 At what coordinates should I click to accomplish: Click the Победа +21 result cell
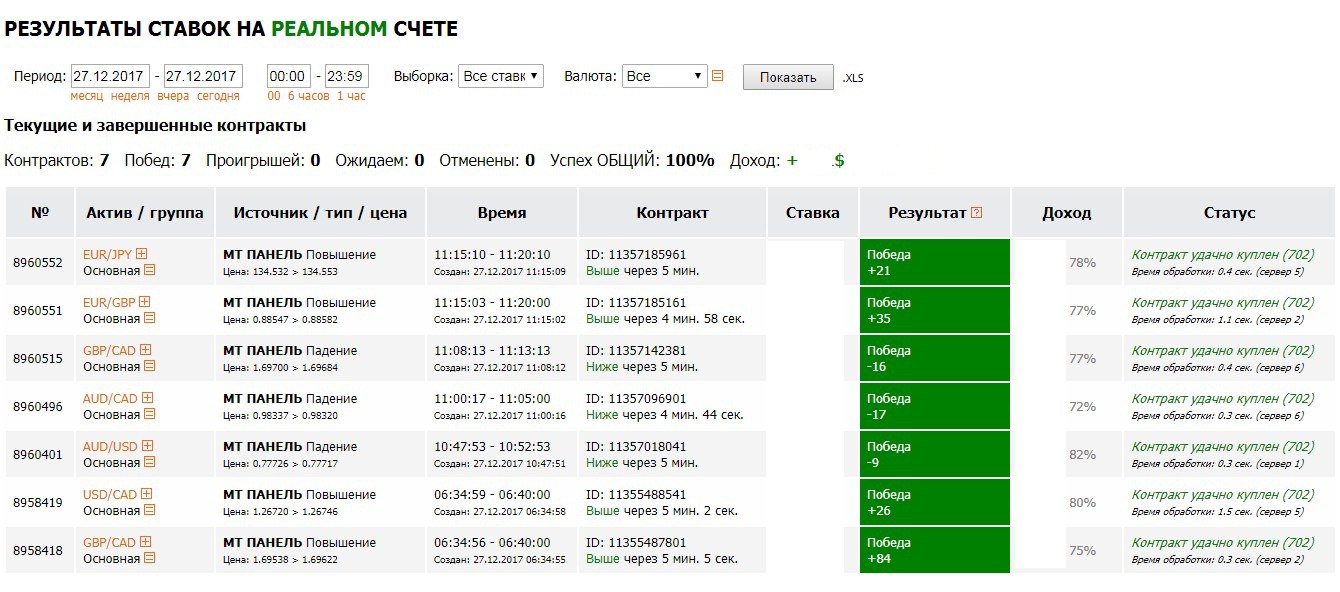pyautogui.click(x=935, y=263)
